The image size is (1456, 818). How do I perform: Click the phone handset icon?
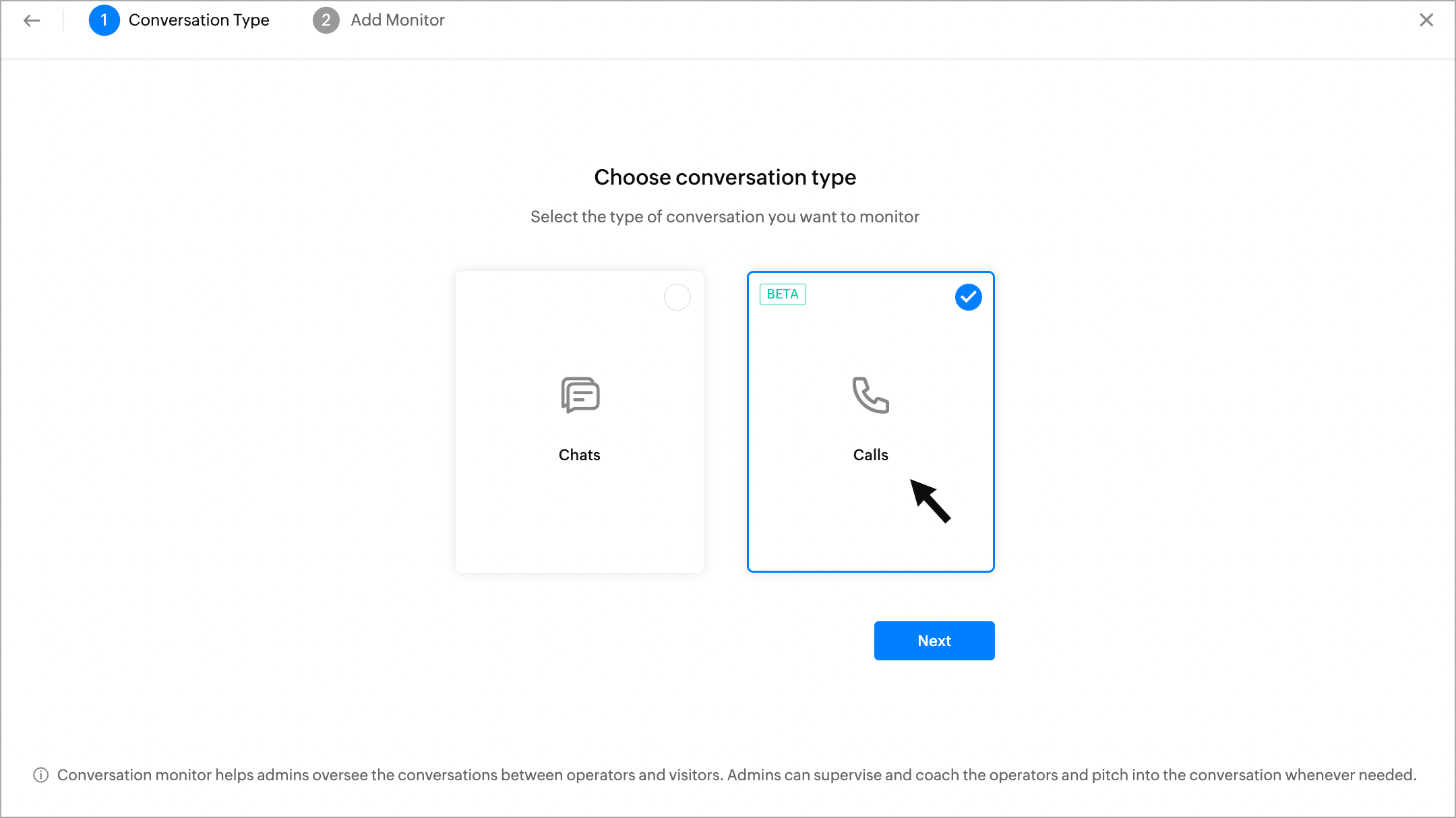point(870,395)
